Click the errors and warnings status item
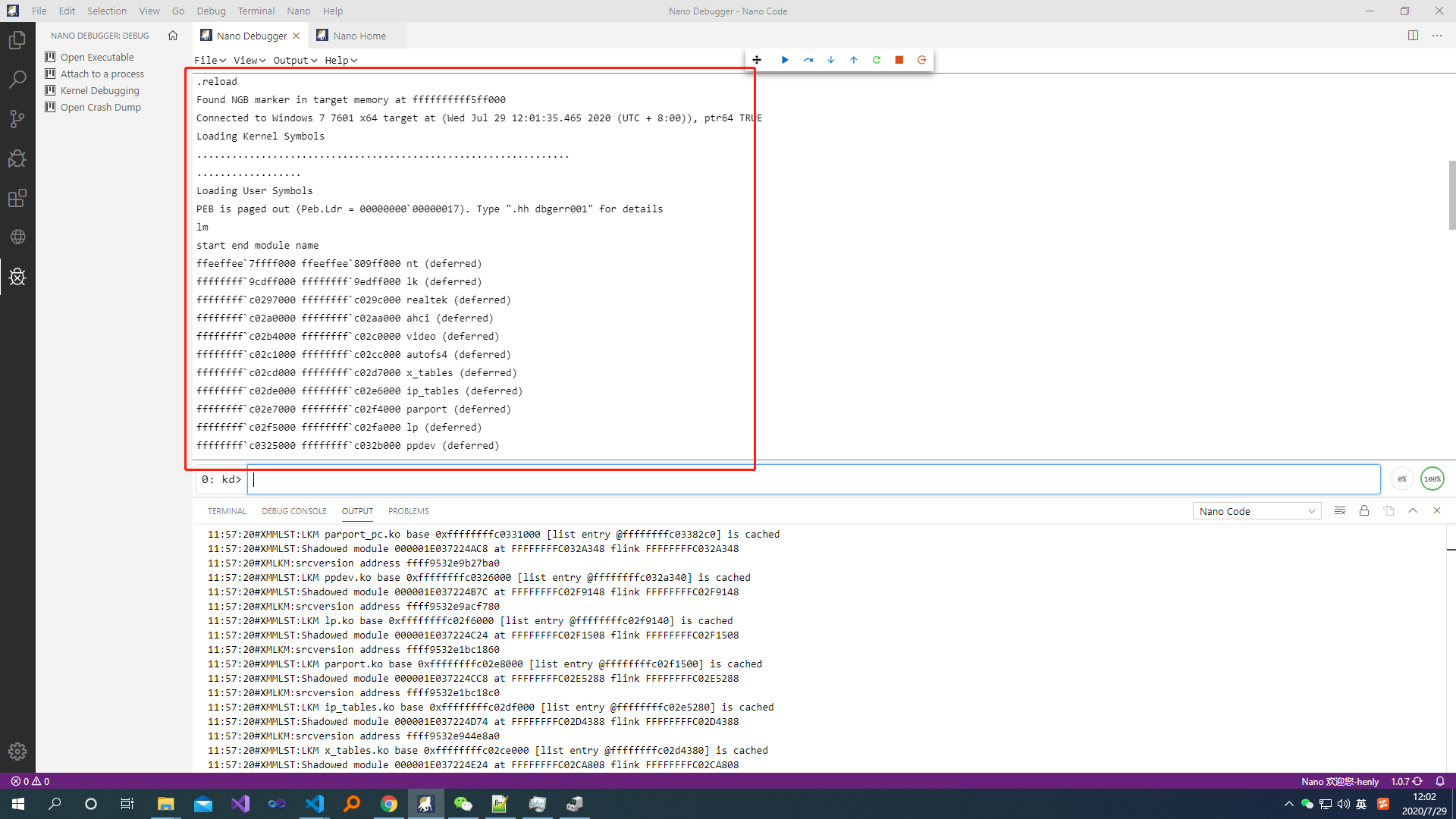 pos(30,781)
